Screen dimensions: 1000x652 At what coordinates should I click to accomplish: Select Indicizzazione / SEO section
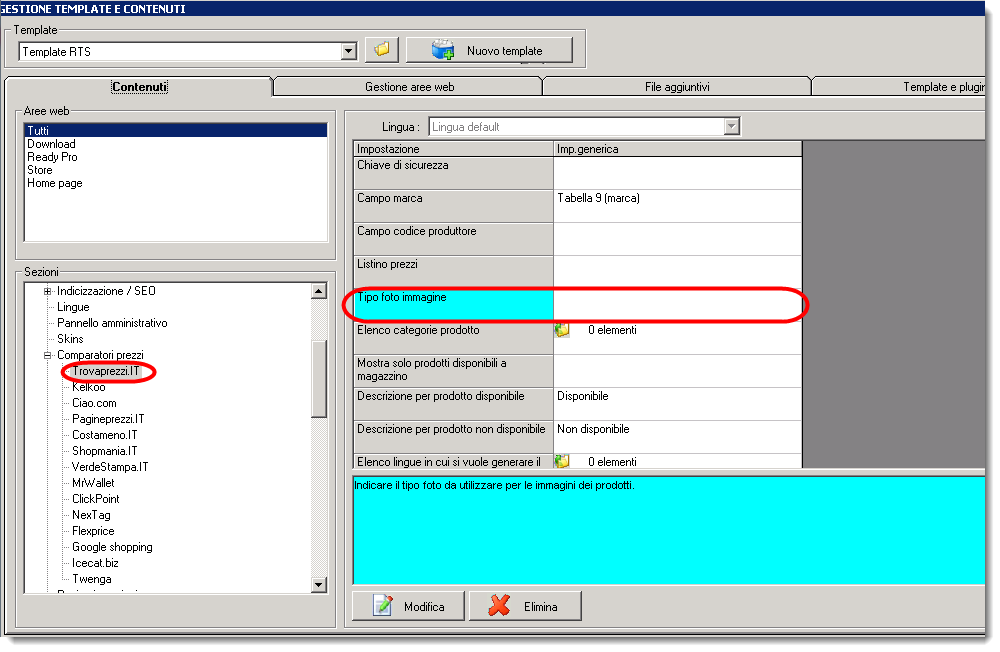point(107,291)
